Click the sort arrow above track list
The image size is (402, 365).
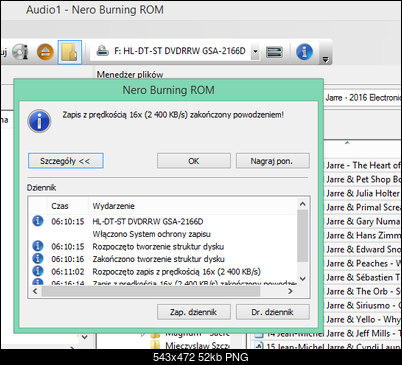[347, 143]
